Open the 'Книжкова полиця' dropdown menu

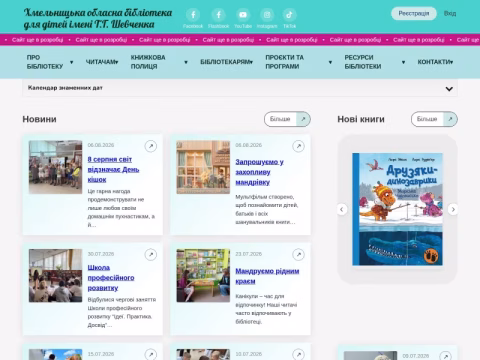(x=159, y=62)
